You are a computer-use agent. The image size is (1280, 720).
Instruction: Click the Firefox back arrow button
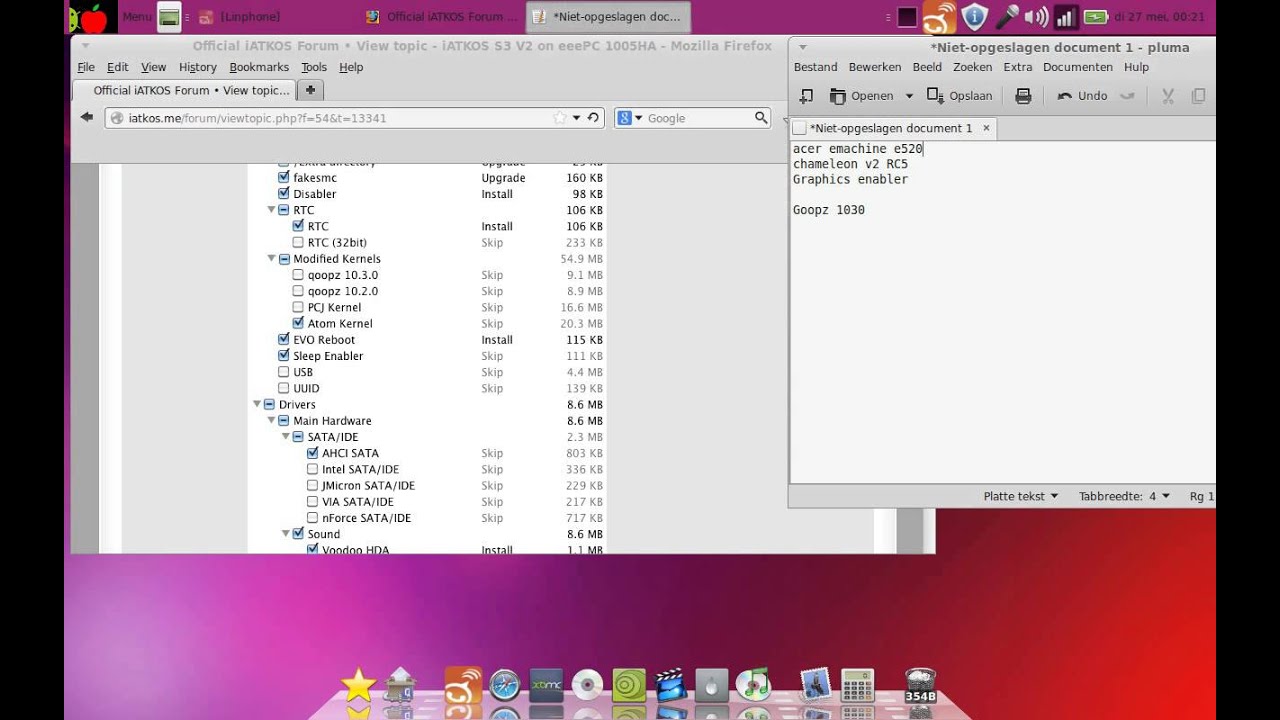[87, 117]
